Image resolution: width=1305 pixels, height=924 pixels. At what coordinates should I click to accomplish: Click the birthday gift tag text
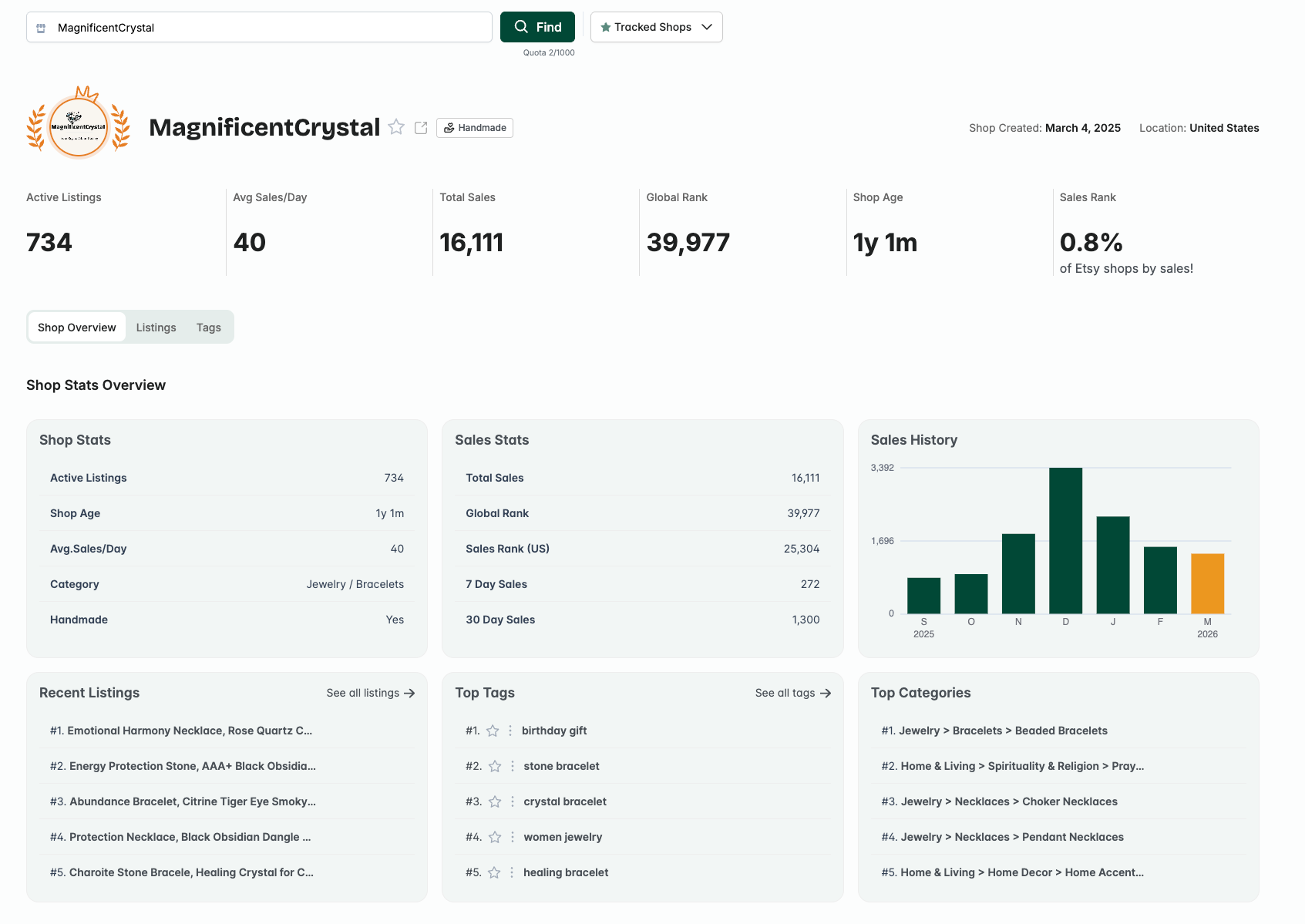pos(554,731)
